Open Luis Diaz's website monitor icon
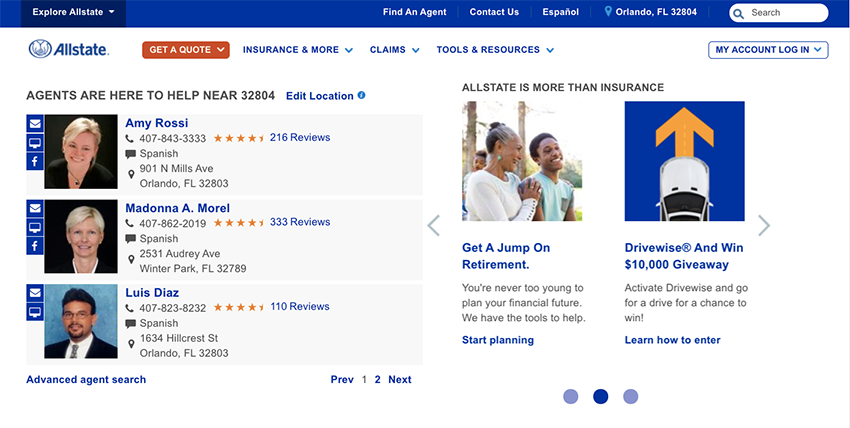850x428 pixels. click(x=35, y=312)
